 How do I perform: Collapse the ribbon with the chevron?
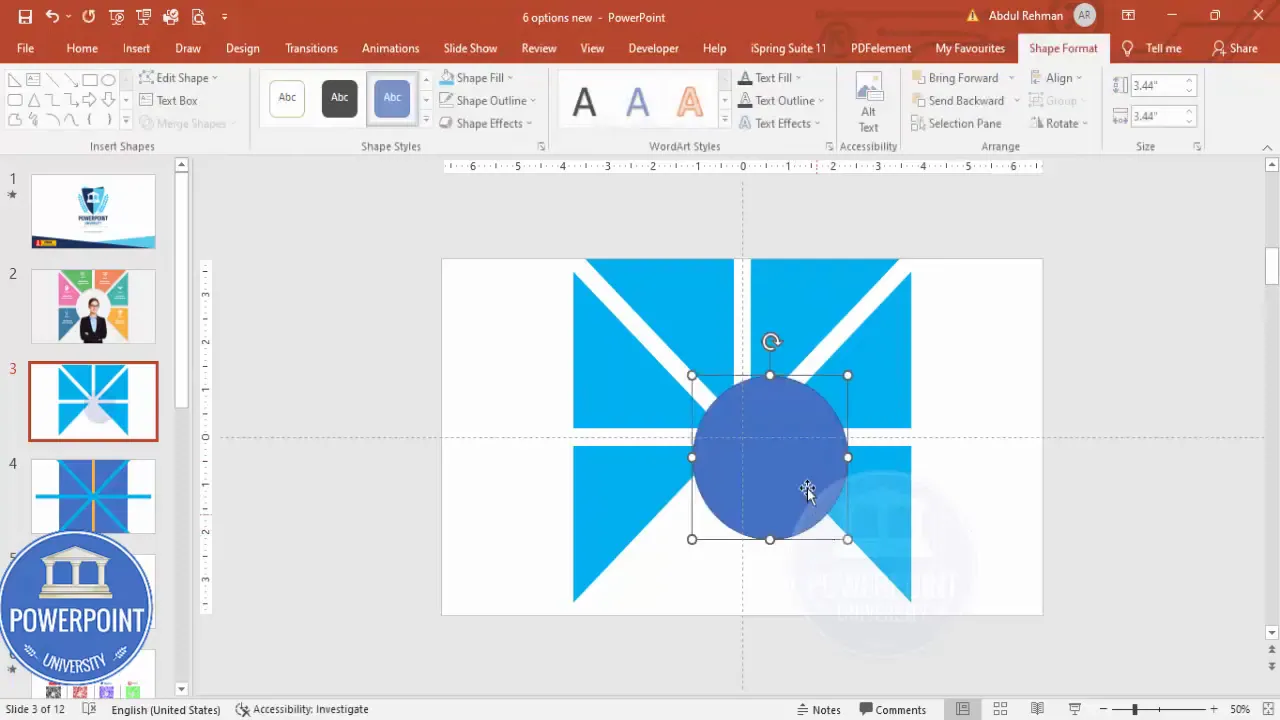pyautogui.click(x=1267, y=147)
